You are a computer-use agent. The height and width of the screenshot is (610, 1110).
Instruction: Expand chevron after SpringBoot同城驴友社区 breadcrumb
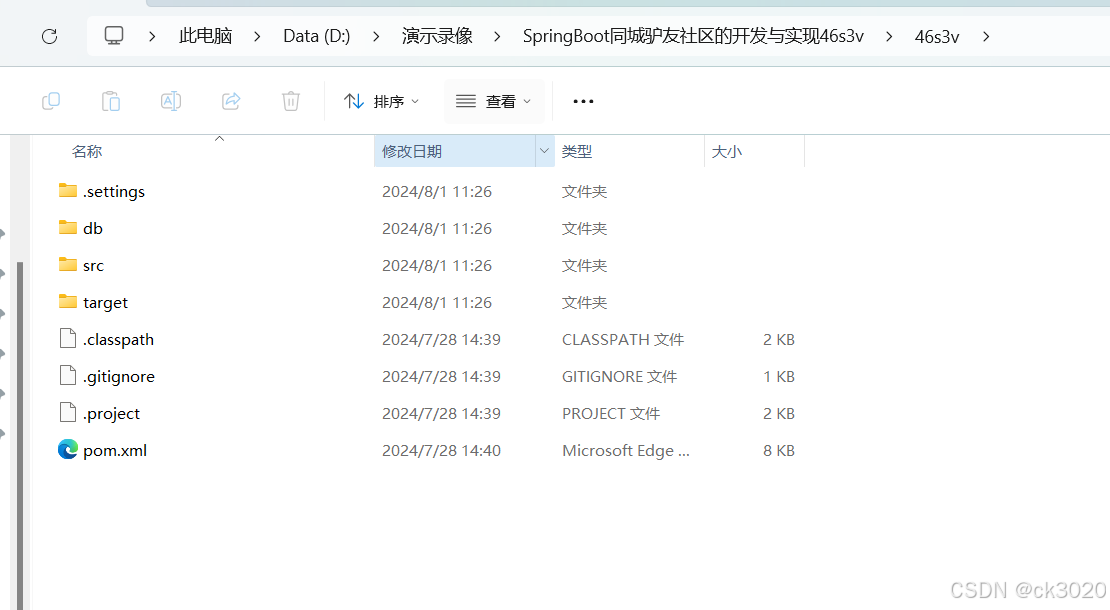pos(889,36)
